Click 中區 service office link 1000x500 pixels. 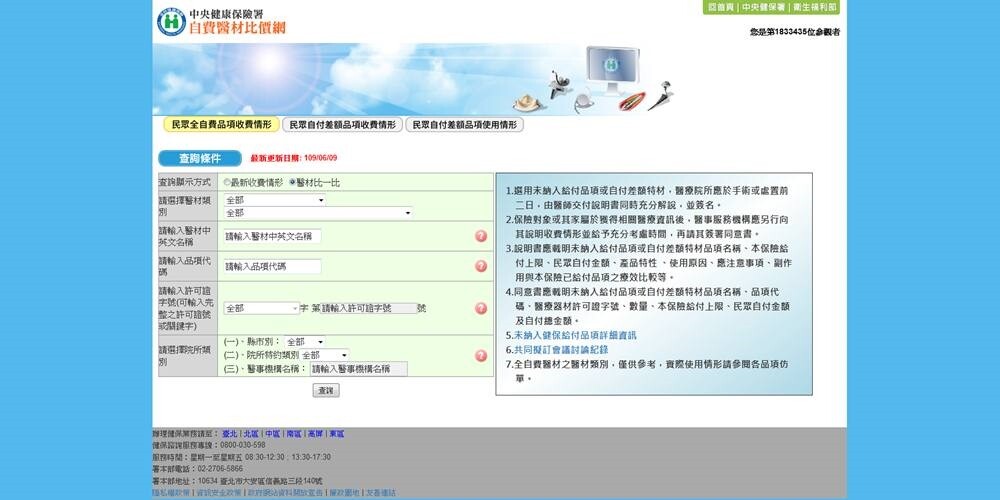point(272,434)
